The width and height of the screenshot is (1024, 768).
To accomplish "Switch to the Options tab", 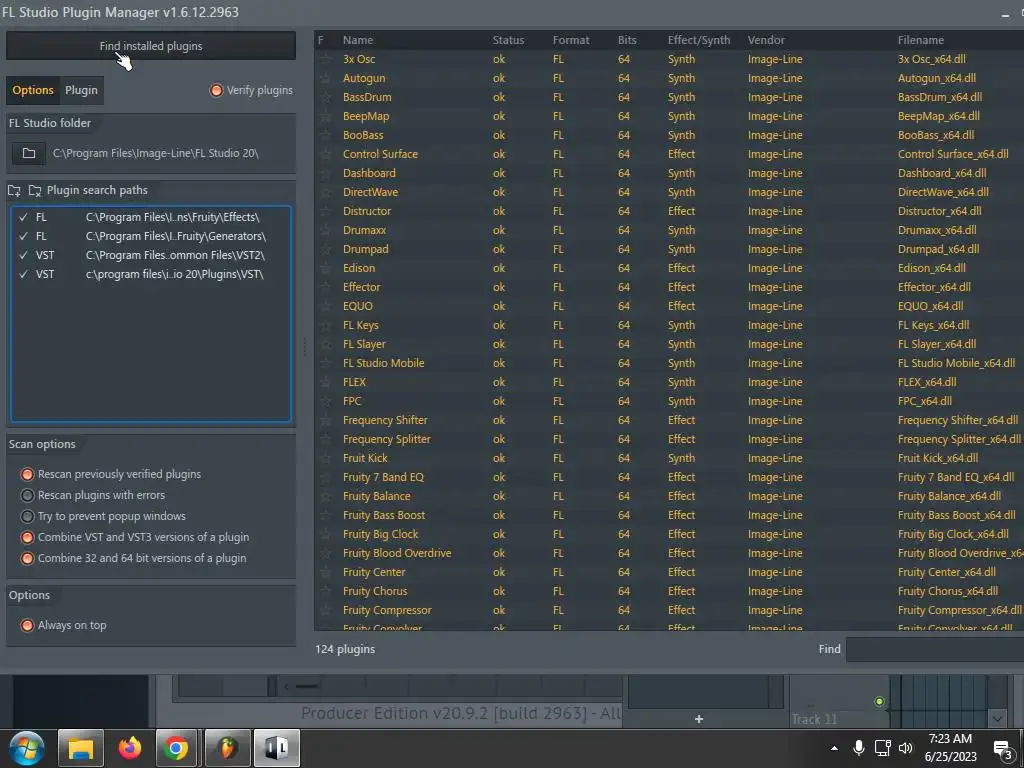I will (x=33, y=90).
